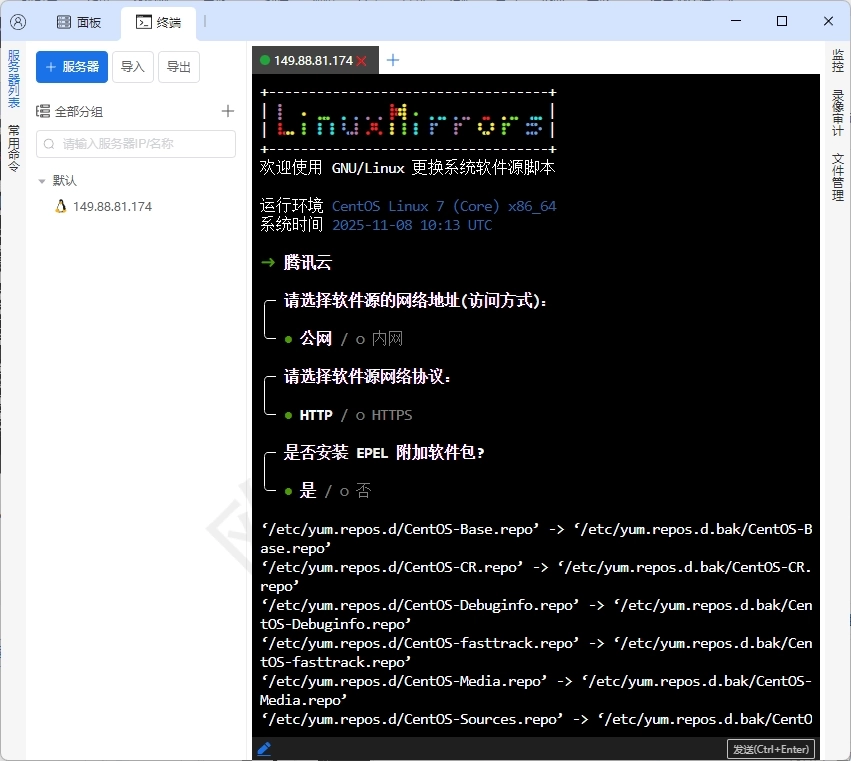This screenshot has height=761, width=851.
Task: Click the Linux penguin icon beside 149.88.81.174
Action: pos(61,206)
